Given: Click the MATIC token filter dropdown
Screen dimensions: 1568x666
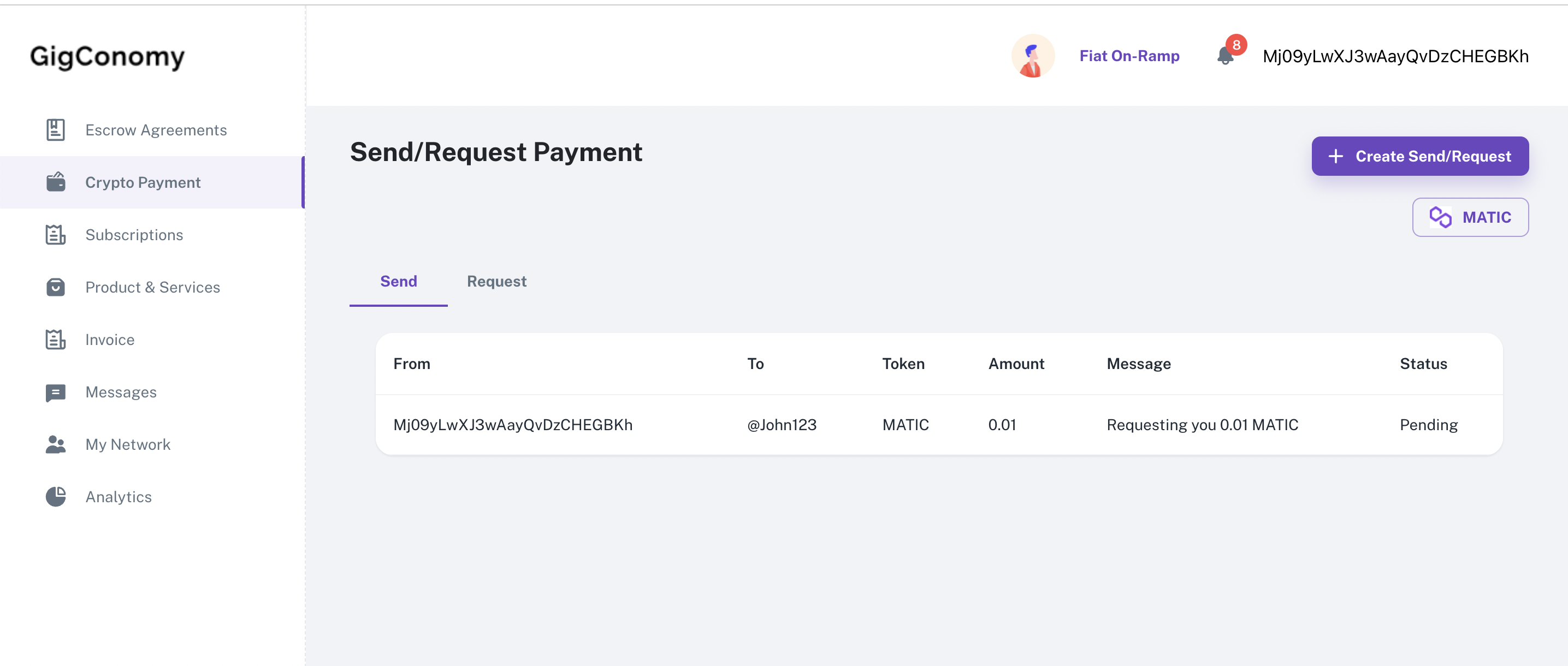Looking at the screenshot, I should pyautogui.click(x=1470, y=216).
